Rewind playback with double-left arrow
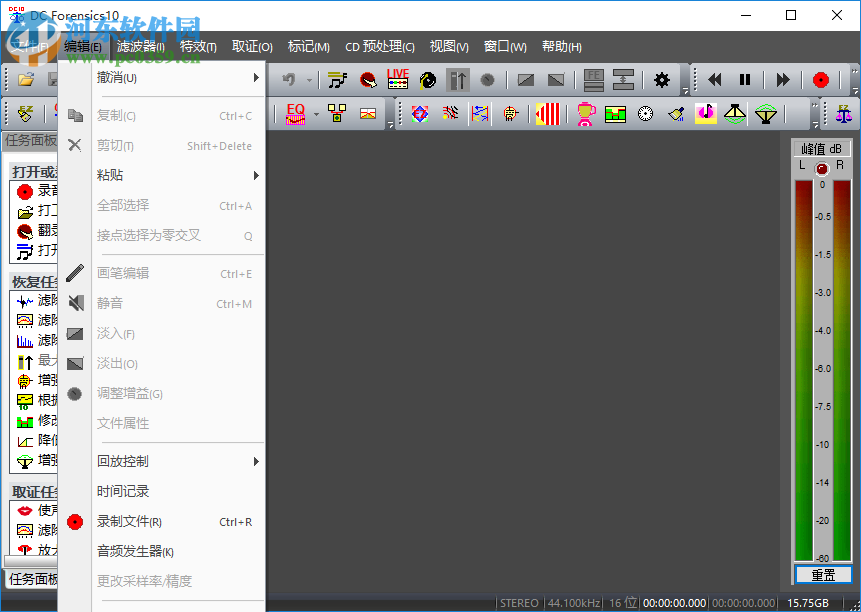Viewport: 861px width, 612px height. tap(714, 80)
